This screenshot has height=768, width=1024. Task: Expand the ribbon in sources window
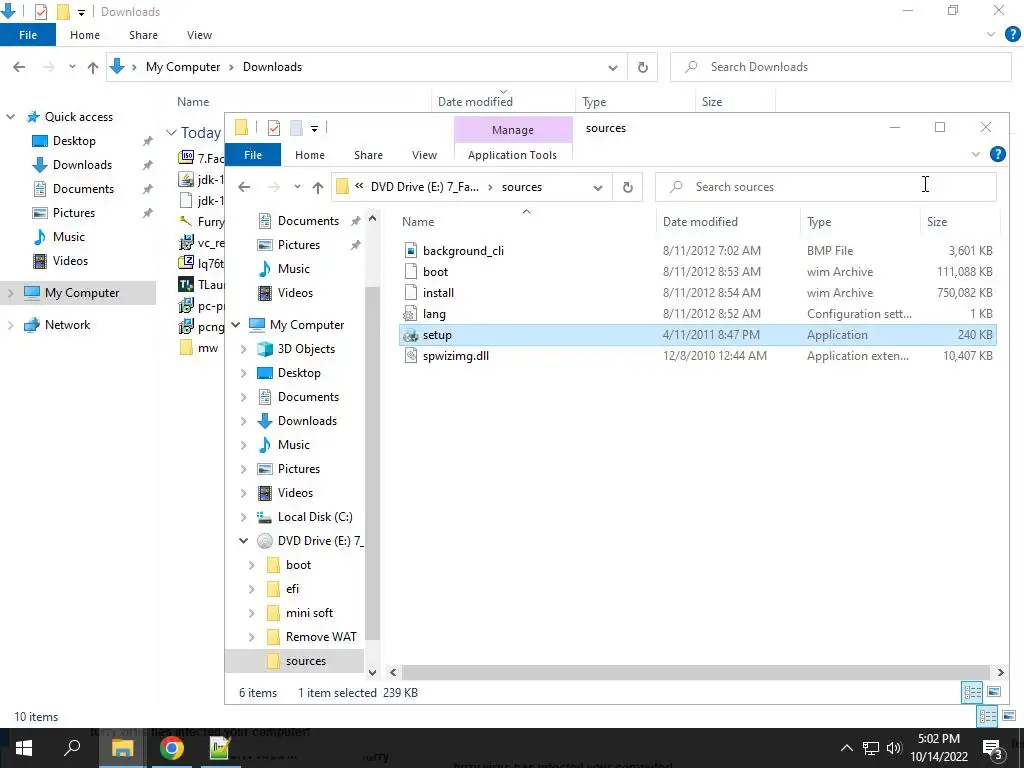pyautogui.click(x=976, y=155)
